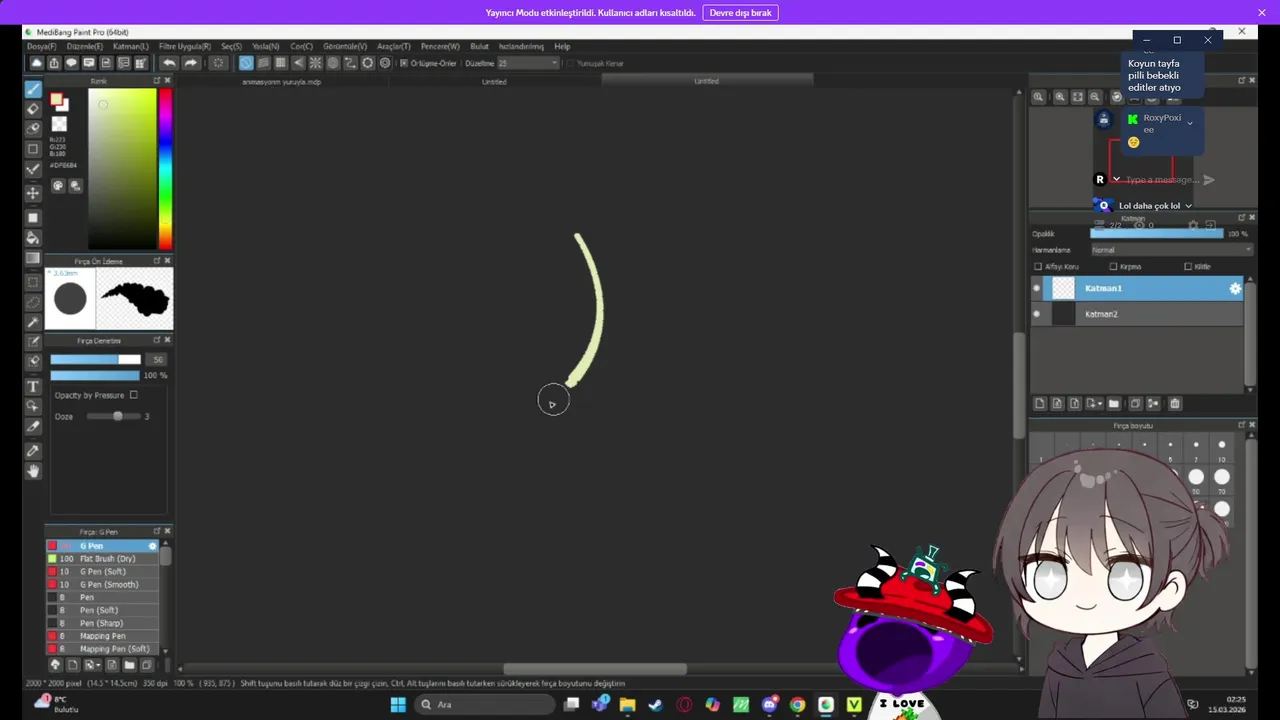Open the Katman(L) menu
This screenshot has height=720, width=1280.
tap(131, 46)
